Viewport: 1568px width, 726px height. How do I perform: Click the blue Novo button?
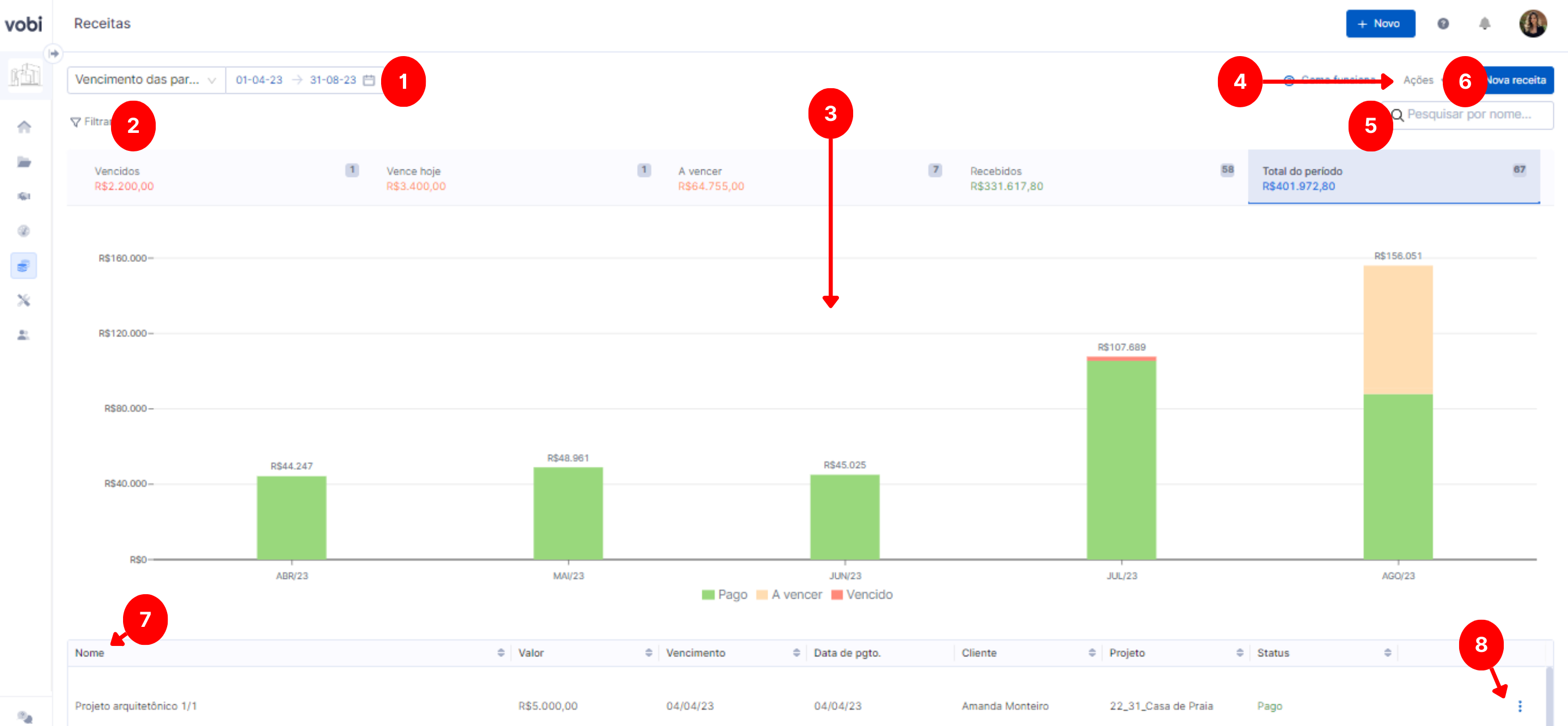coord(1380,24)
